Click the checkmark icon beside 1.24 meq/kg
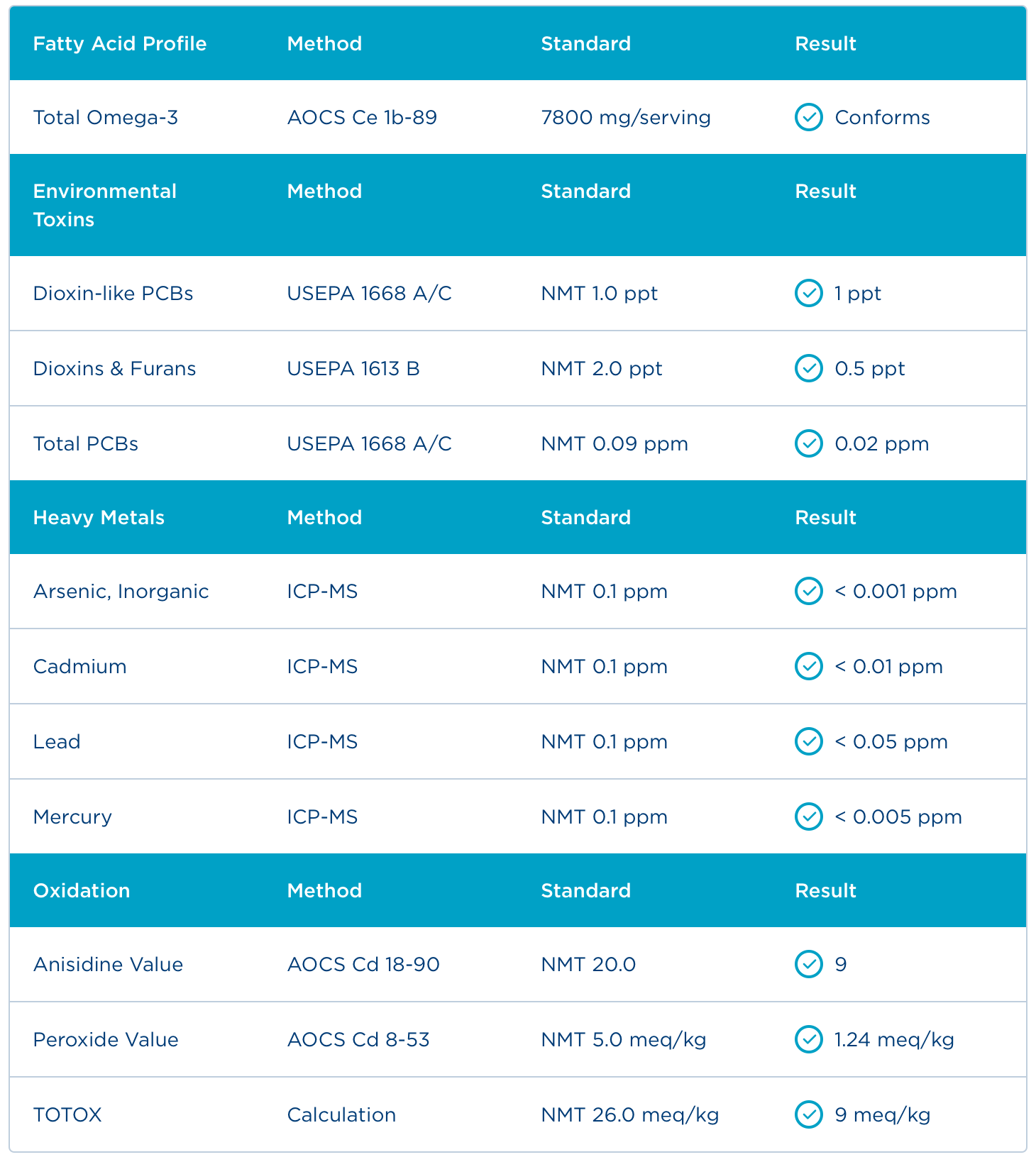The height and width of the screenshot is (1157, 1036). pos(808,1039)
